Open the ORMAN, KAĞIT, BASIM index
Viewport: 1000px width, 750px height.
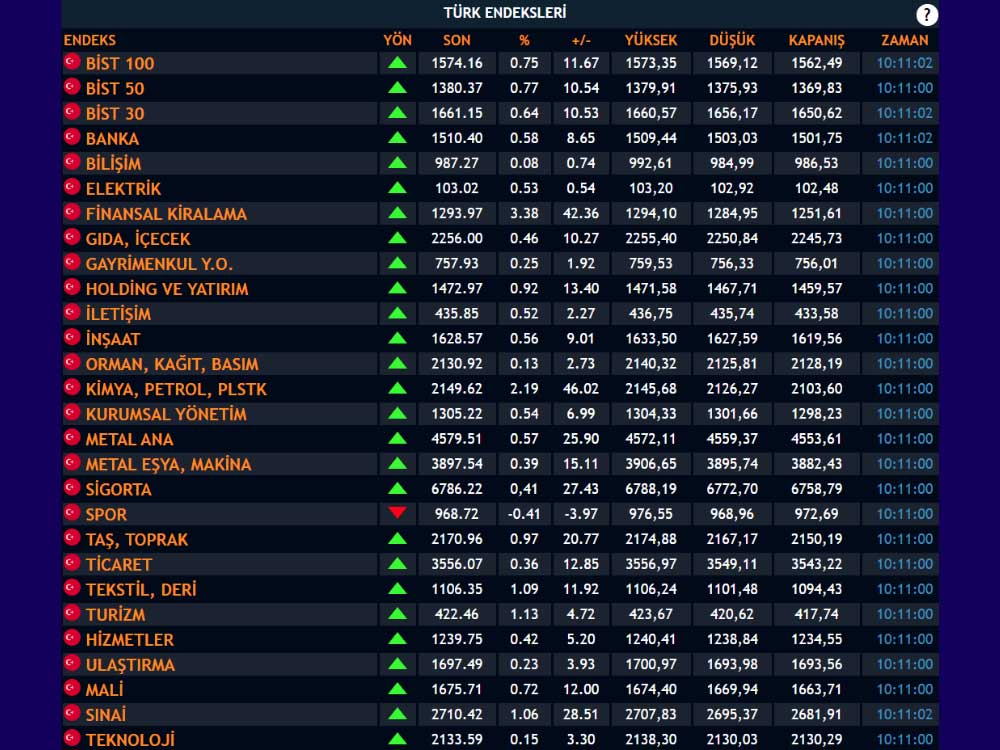(x=172, y=364)
